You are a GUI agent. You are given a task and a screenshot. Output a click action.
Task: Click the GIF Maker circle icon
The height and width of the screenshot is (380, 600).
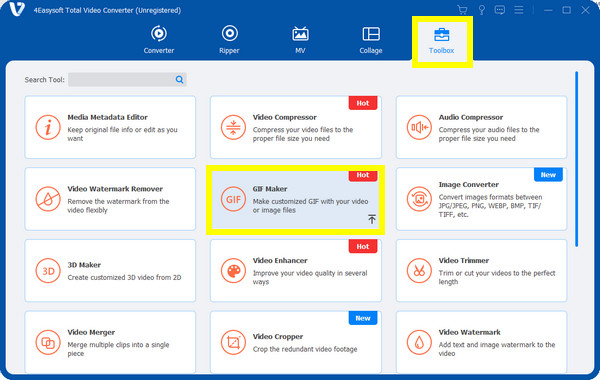[x=233, y=199]
